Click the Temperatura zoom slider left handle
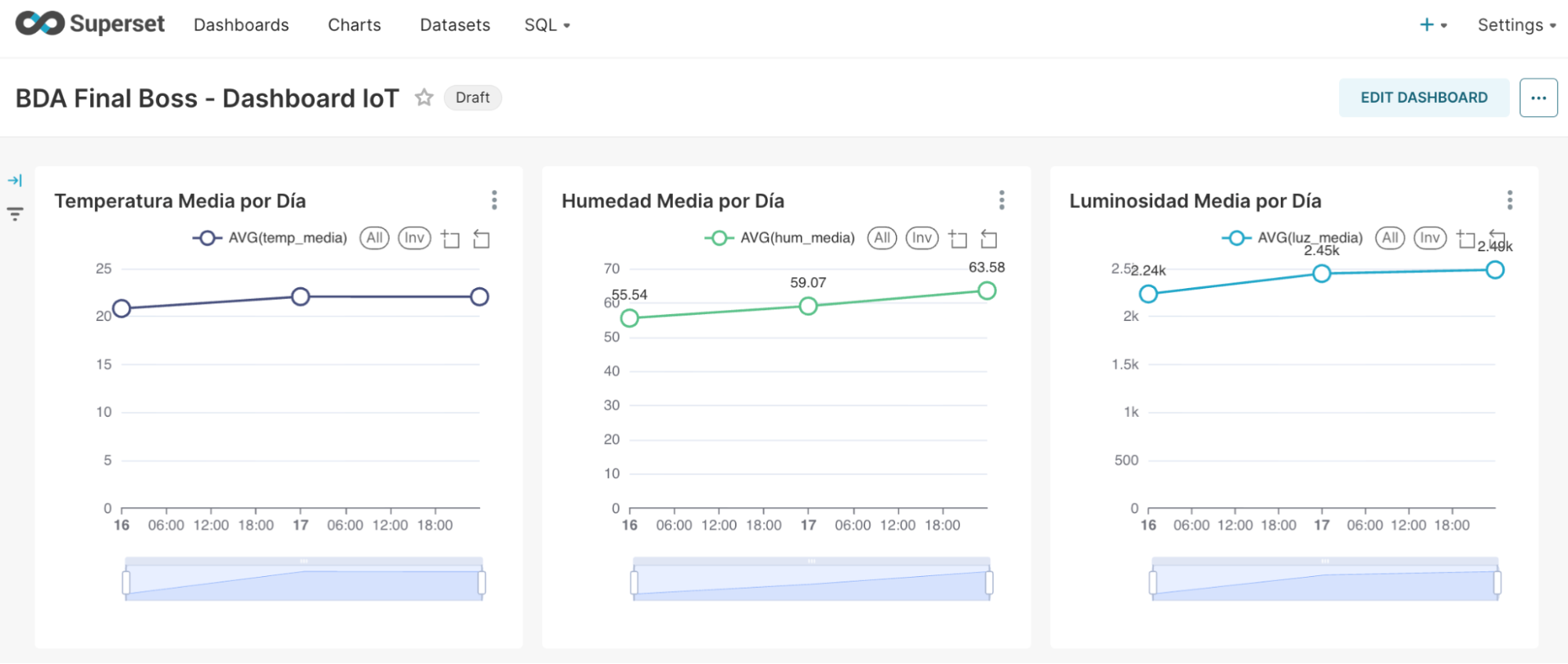The height and width of the screenshot is (664, 1568). coord(126,582)
